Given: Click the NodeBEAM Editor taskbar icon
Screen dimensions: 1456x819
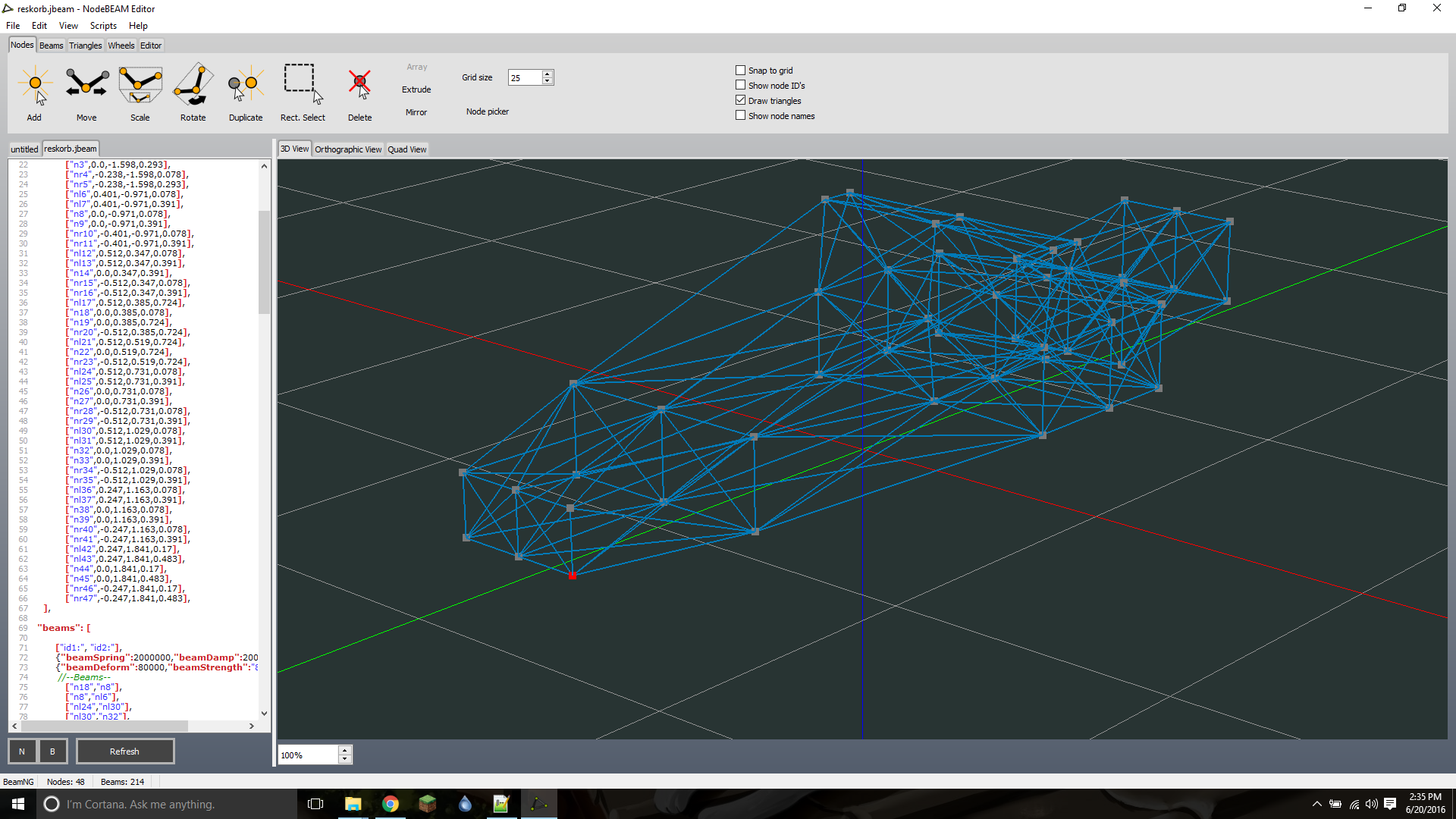Looking at the screenshot, I should [538, 804].
